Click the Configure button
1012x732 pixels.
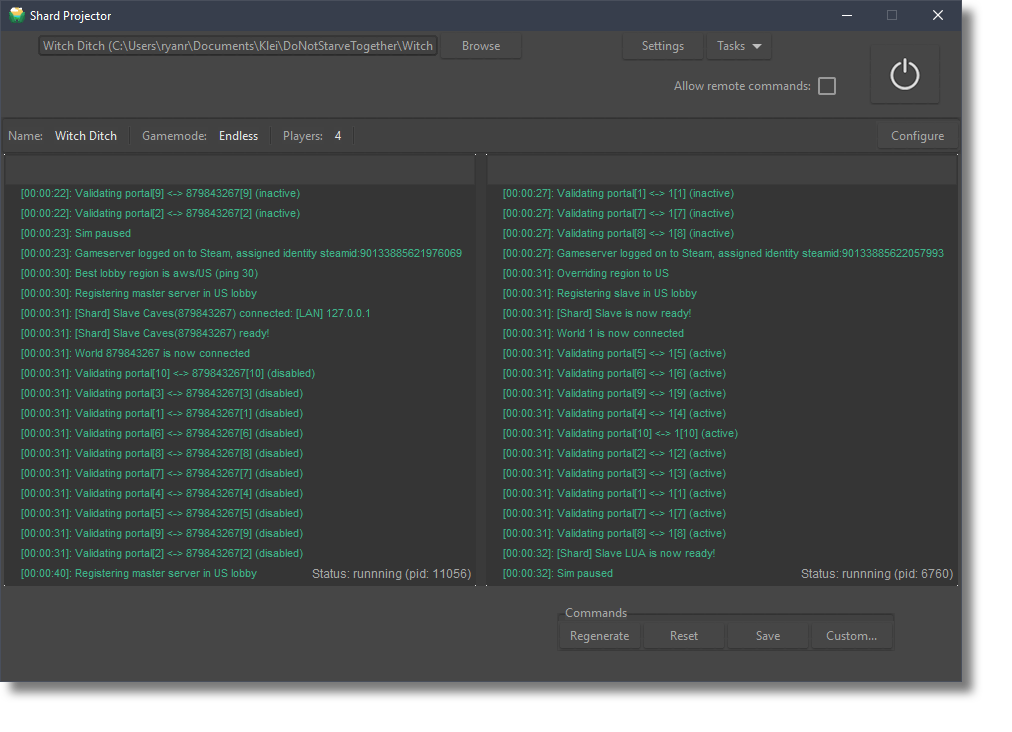pos(917,136)
